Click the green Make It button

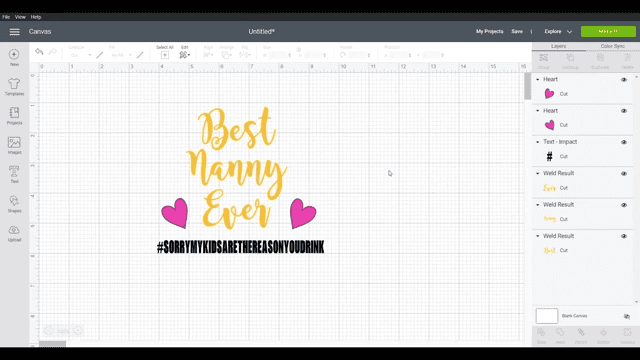point(608,31)
